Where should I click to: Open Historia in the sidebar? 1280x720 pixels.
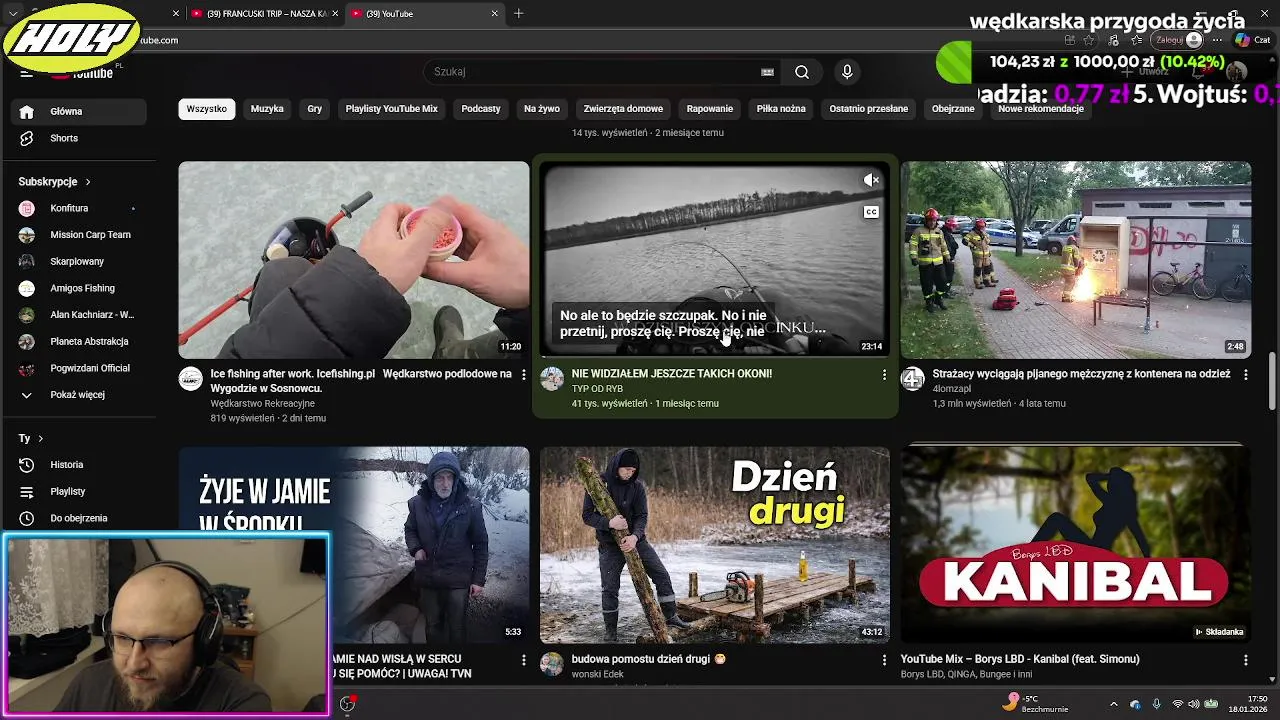[80, 465]
